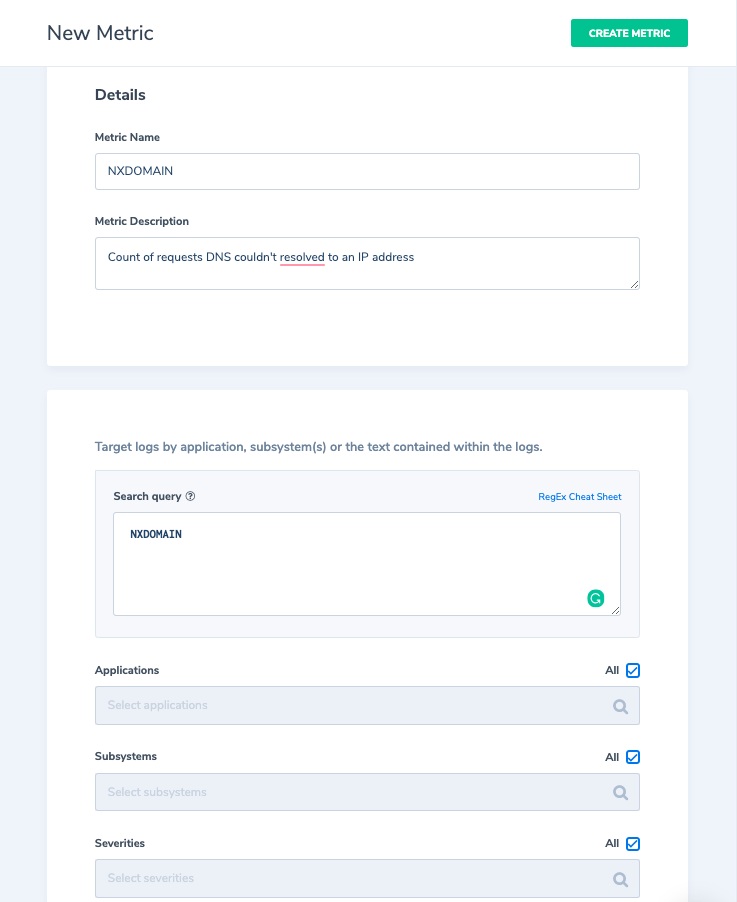Uncheck the Applications All checkbox
737x902 pixels.
click(x=633, y=670)
